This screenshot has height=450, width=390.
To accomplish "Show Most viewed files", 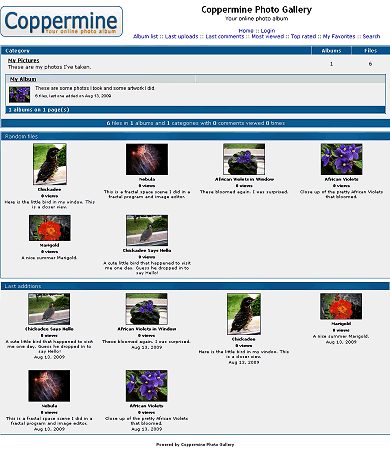I will 268,36.
